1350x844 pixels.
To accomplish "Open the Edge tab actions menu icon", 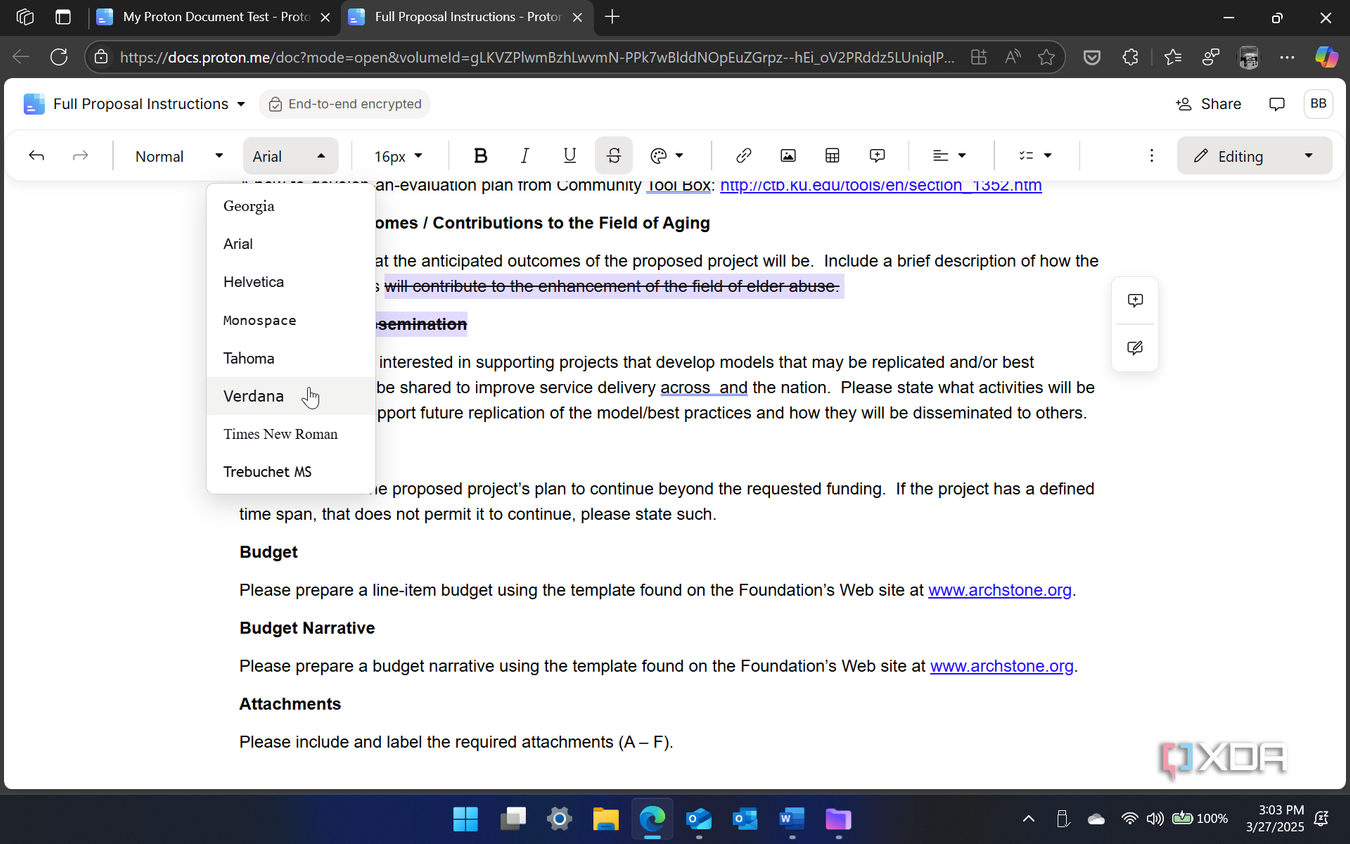I will (x=63, y=17).
